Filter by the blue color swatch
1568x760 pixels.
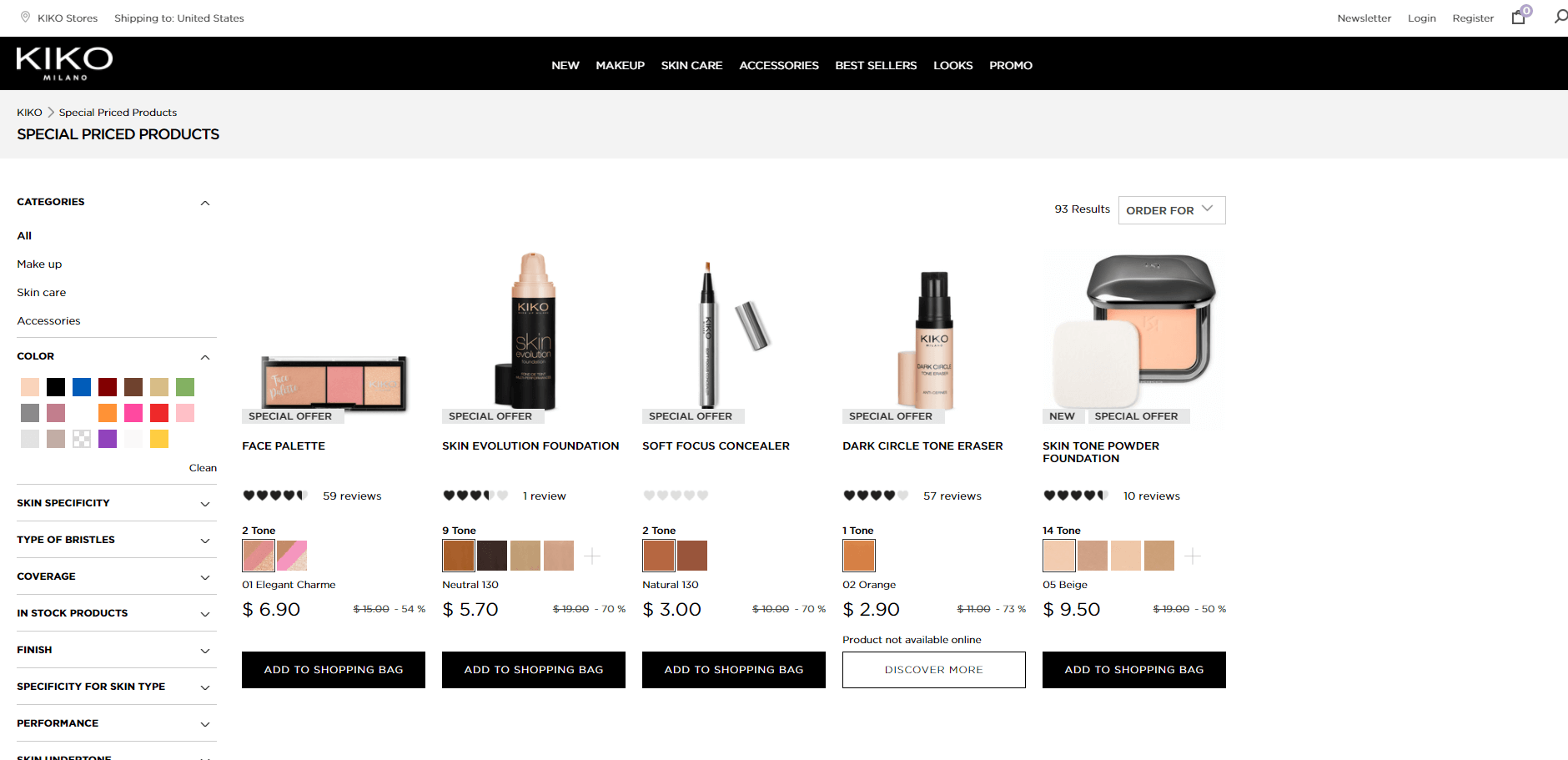pos(82,387)
